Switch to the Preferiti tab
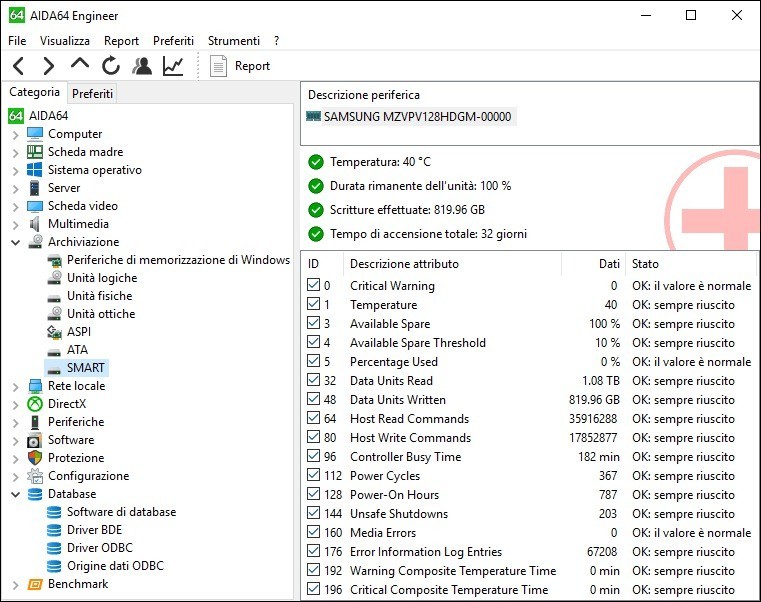The height and width of the screenshot is (602, 761). 93,93
